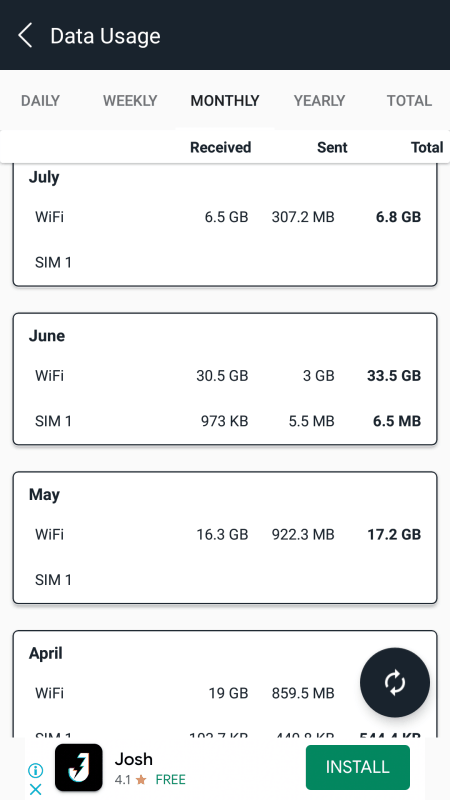Select the MONTHLY tab
Screen dimensions: 450x800
point(225,101)
